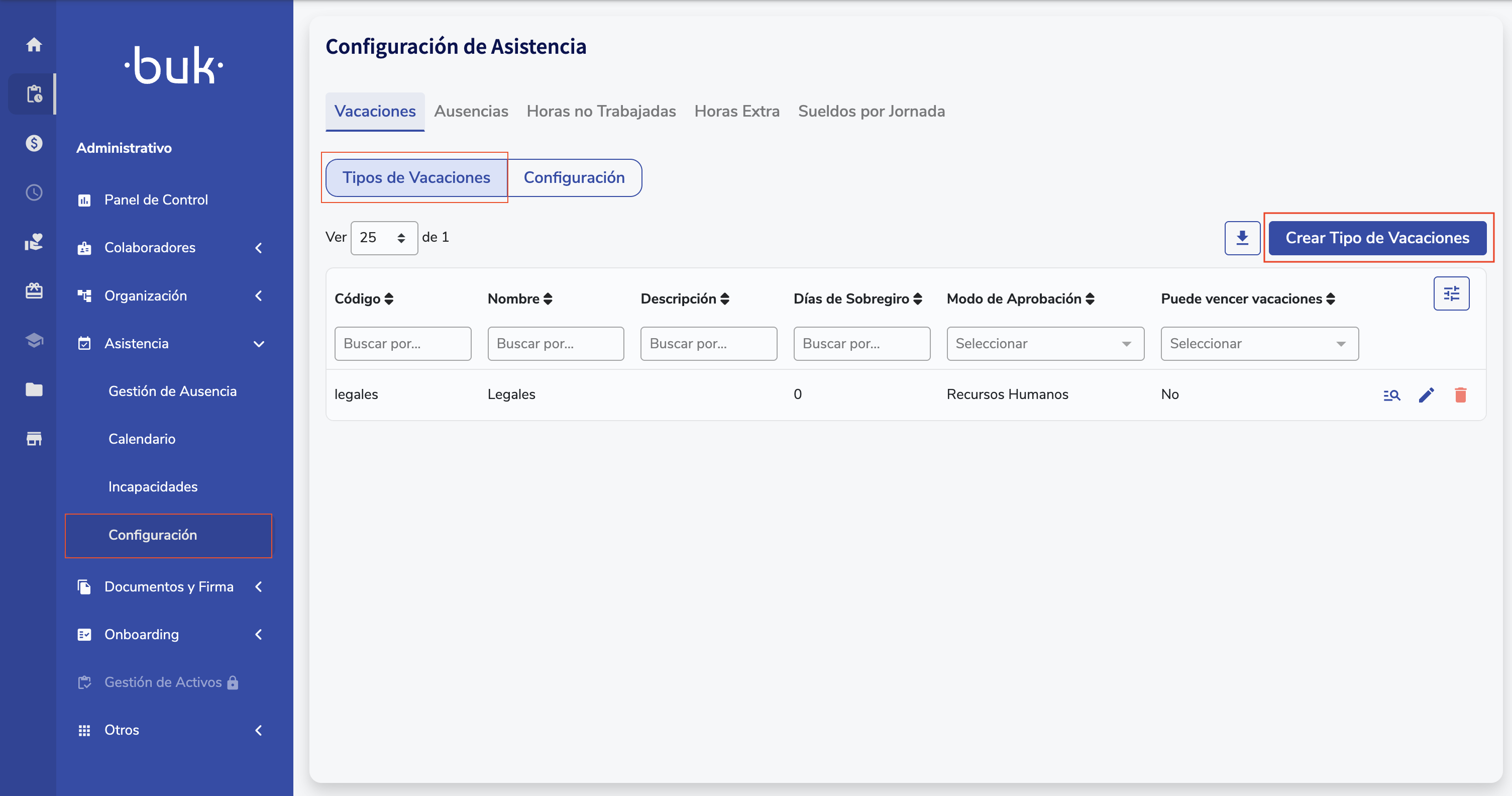Sort by Puede vencer vacaciones
The width and height of the screenshot is (1512, 796).
click(x=1331, y=299)
